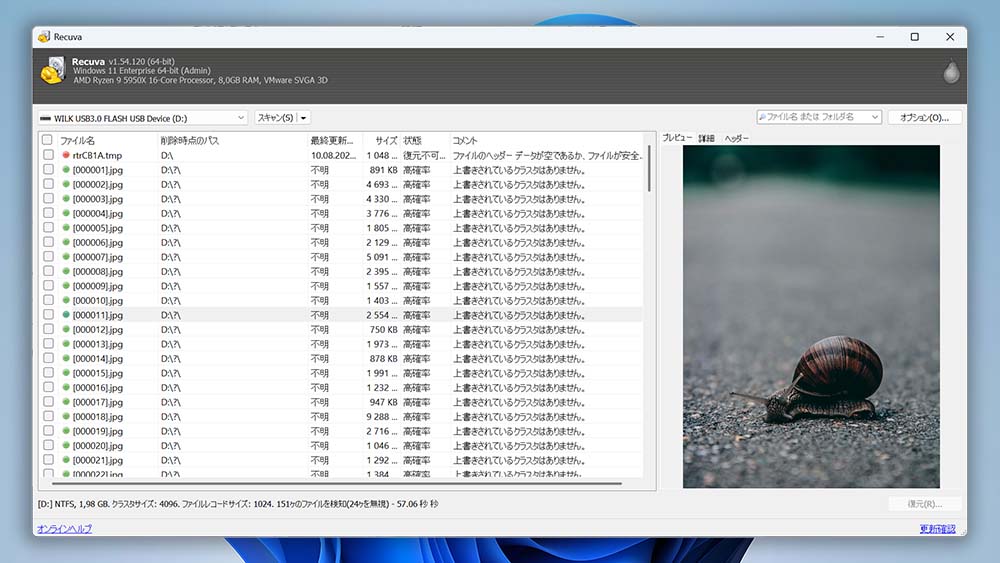
Task: Select the [000012].jpg file row
Action: coord(341,329)
